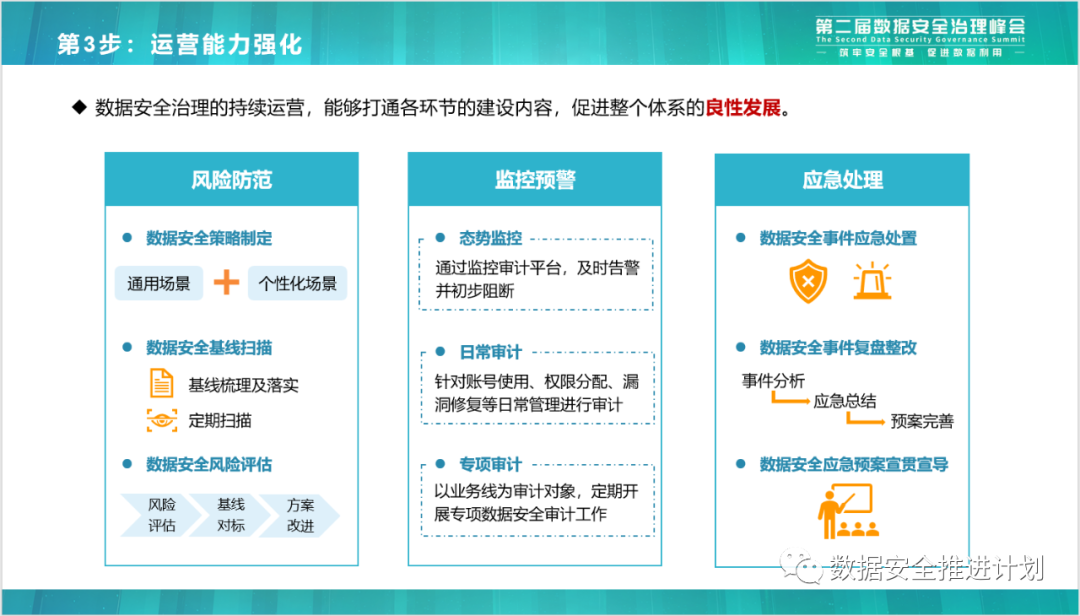
Task: Click the 应急处理 column header
Action: (x=842, y=181)
